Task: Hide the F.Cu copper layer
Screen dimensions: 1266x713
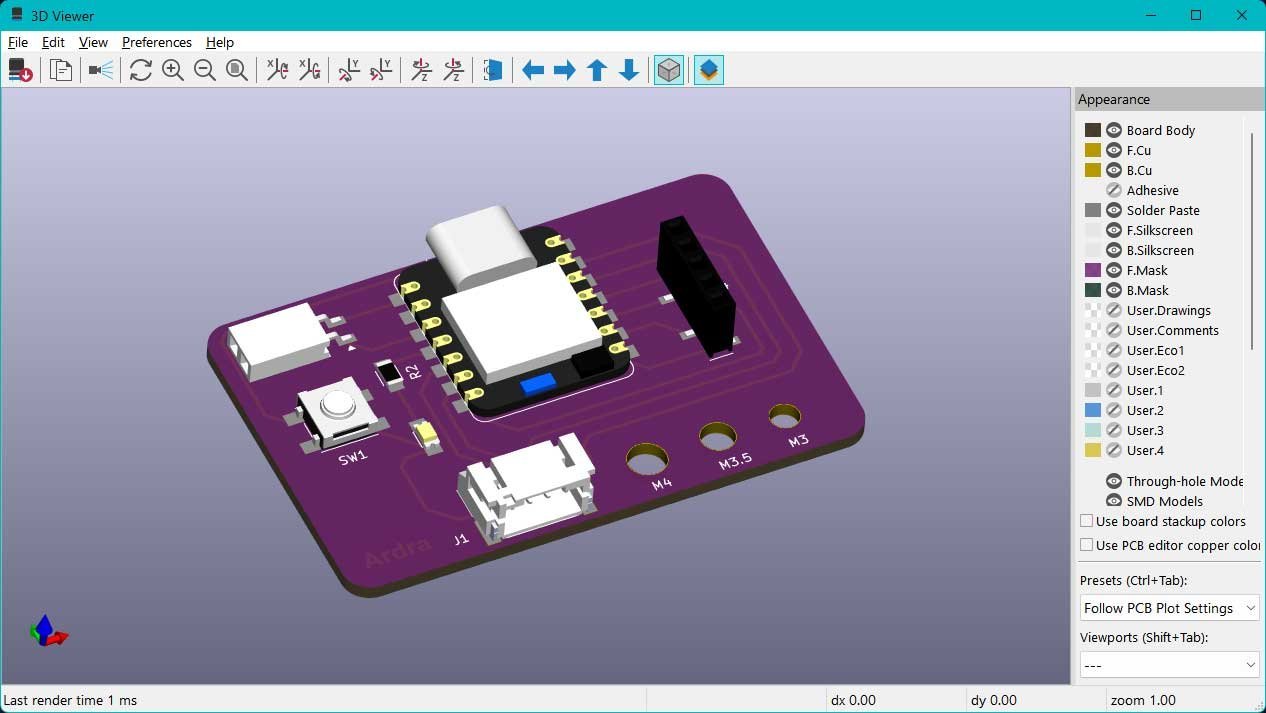Action: click(x=1113, y=150)
